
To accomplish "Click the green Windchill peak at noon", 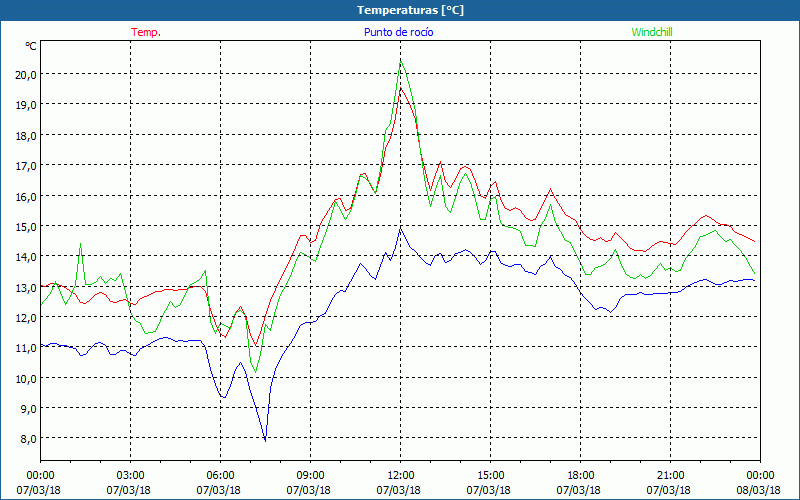I will (x=401, y=61).
